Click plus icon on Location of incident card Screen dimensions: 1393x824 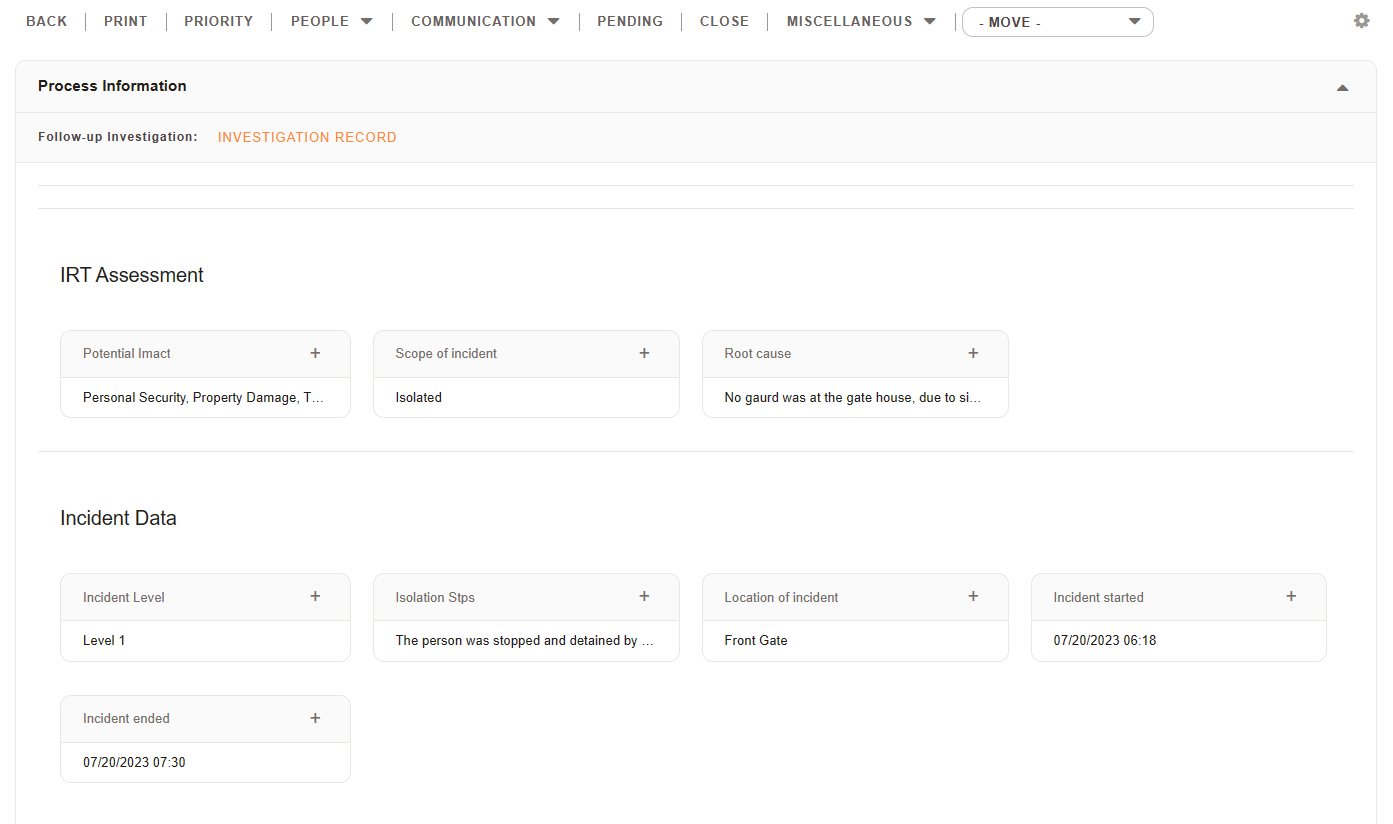point(973,596)
